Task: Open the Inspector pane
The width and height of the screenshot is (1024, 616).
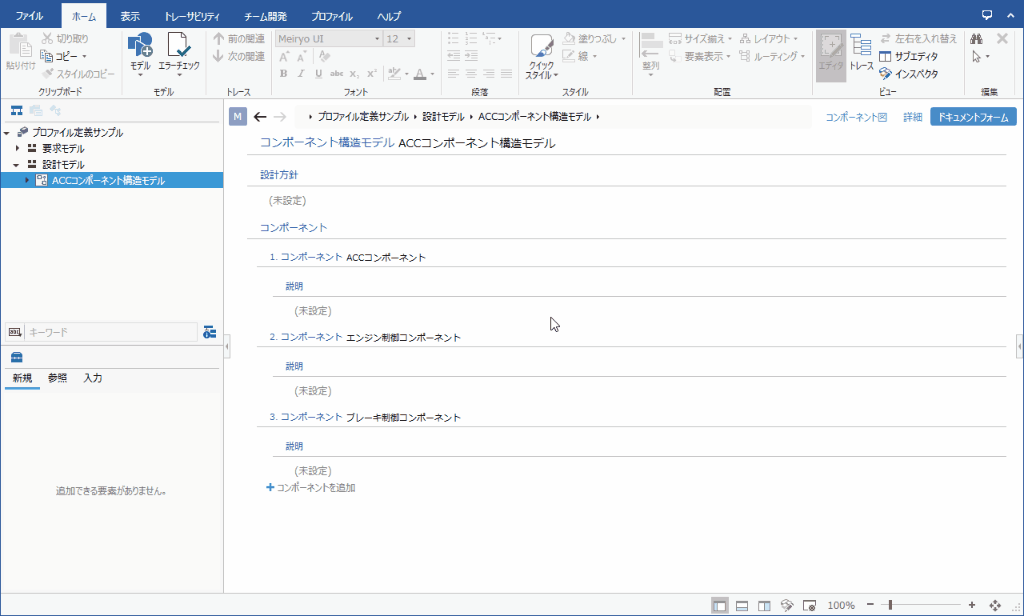Action: click(908, 73)
